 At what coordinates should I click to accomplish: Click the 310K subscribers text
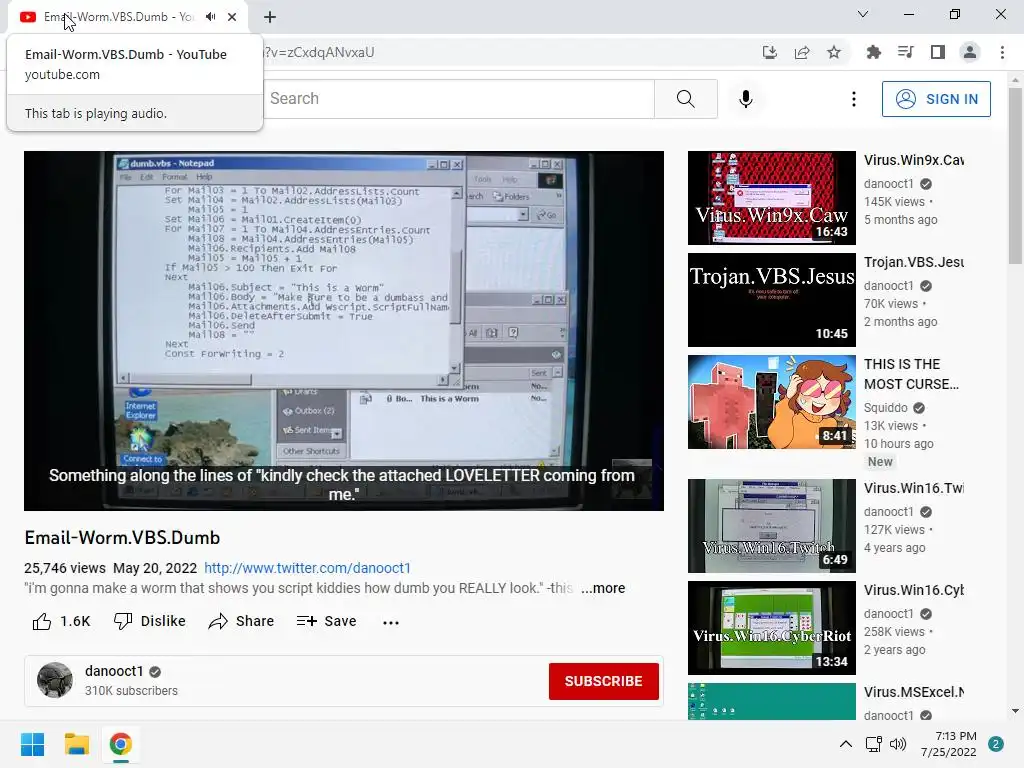point(131,691)
